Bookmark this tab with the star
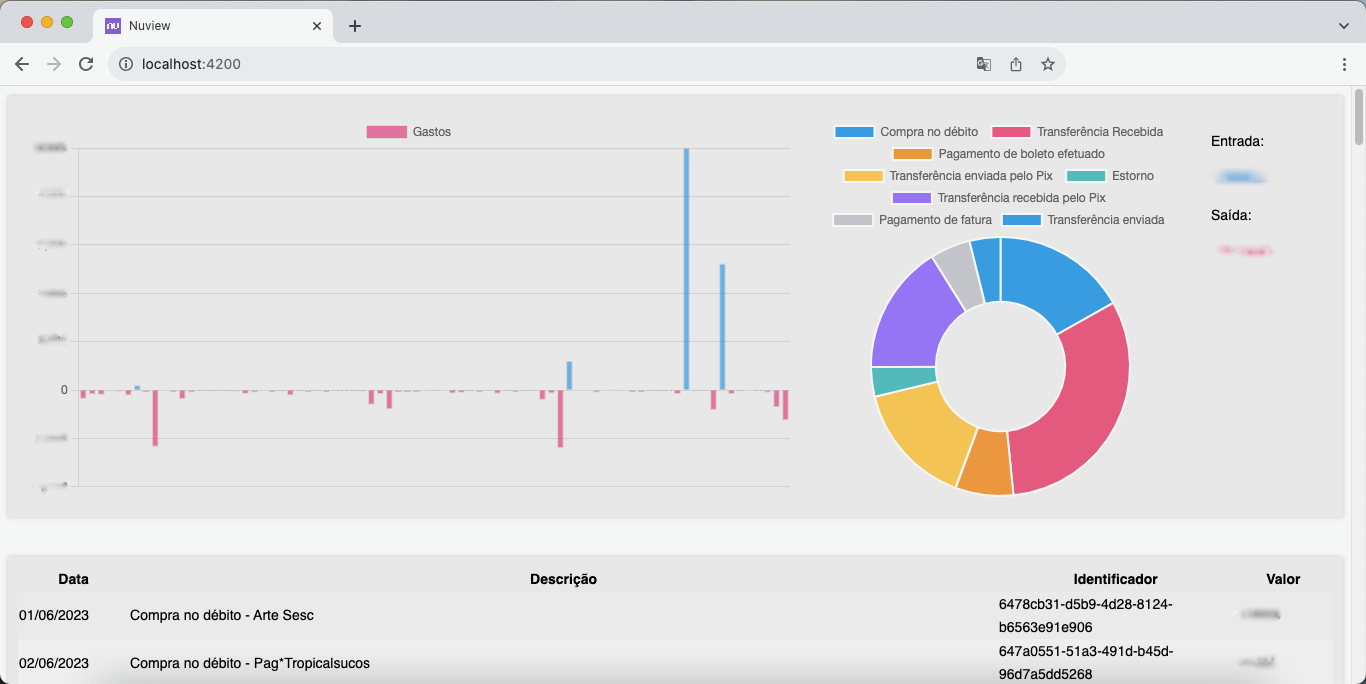The width and height of the screenshot is (1366, 684). 1048,64
